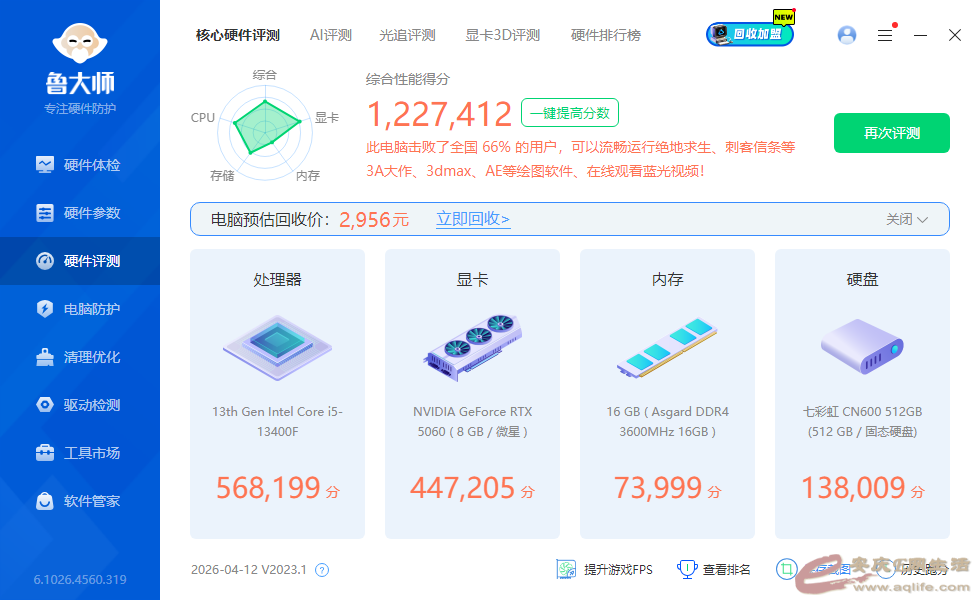The height and width of the screenshot is (600, 980).
Task: Click the 立即回收> link
Action: click(473, 219)
